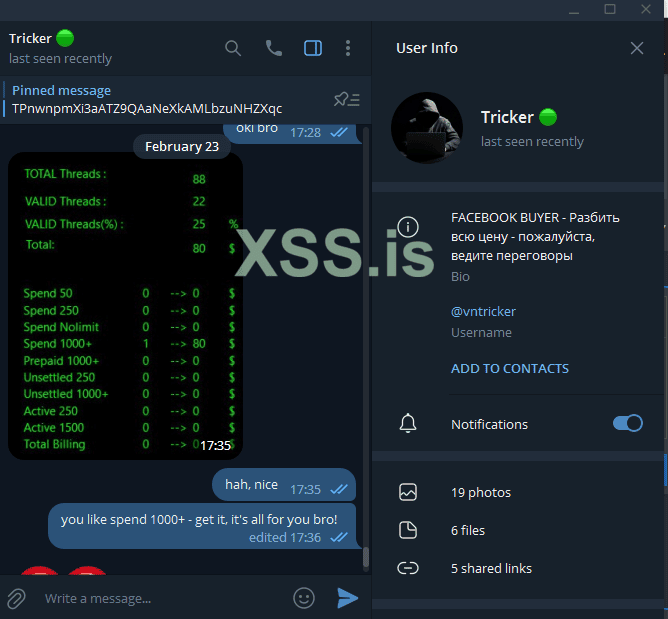Maximize the Telegram window
Screen dimensions: 668x619
click(x=610, y=9)
